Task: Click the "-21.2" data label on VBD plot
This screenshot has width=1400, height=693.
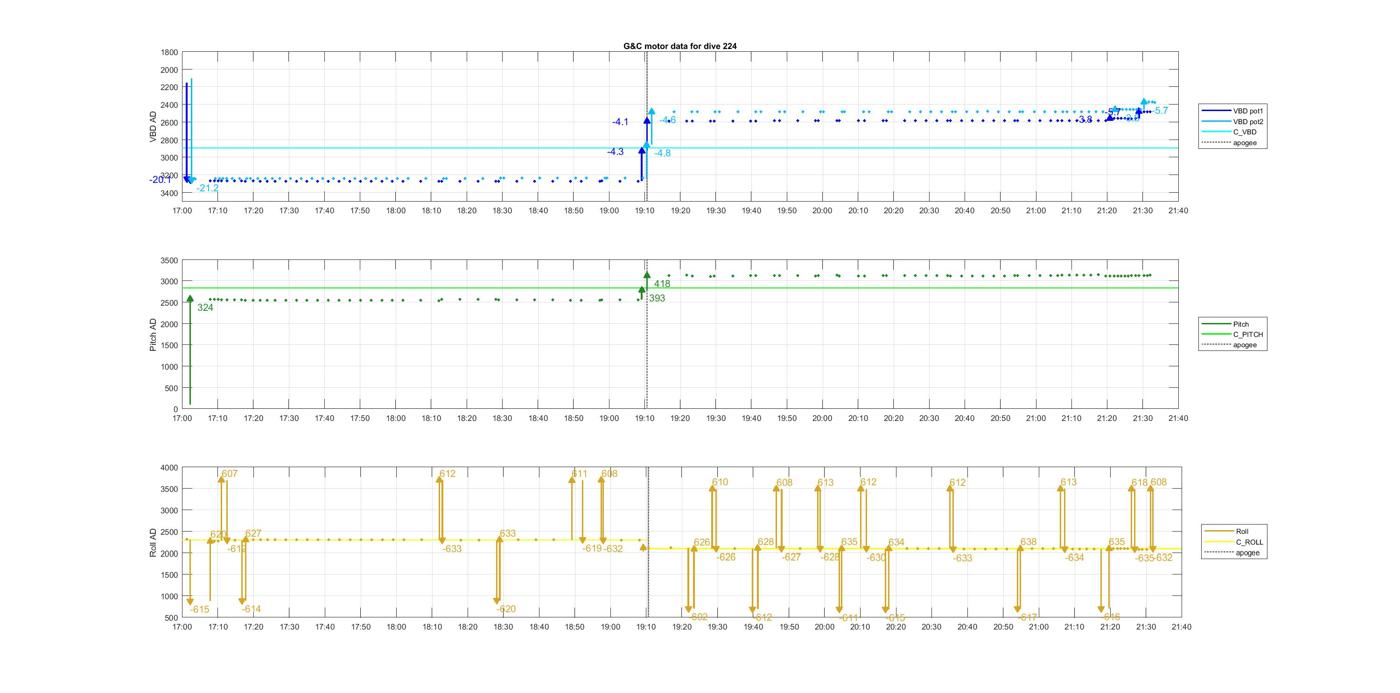Action: click(207, 188)
